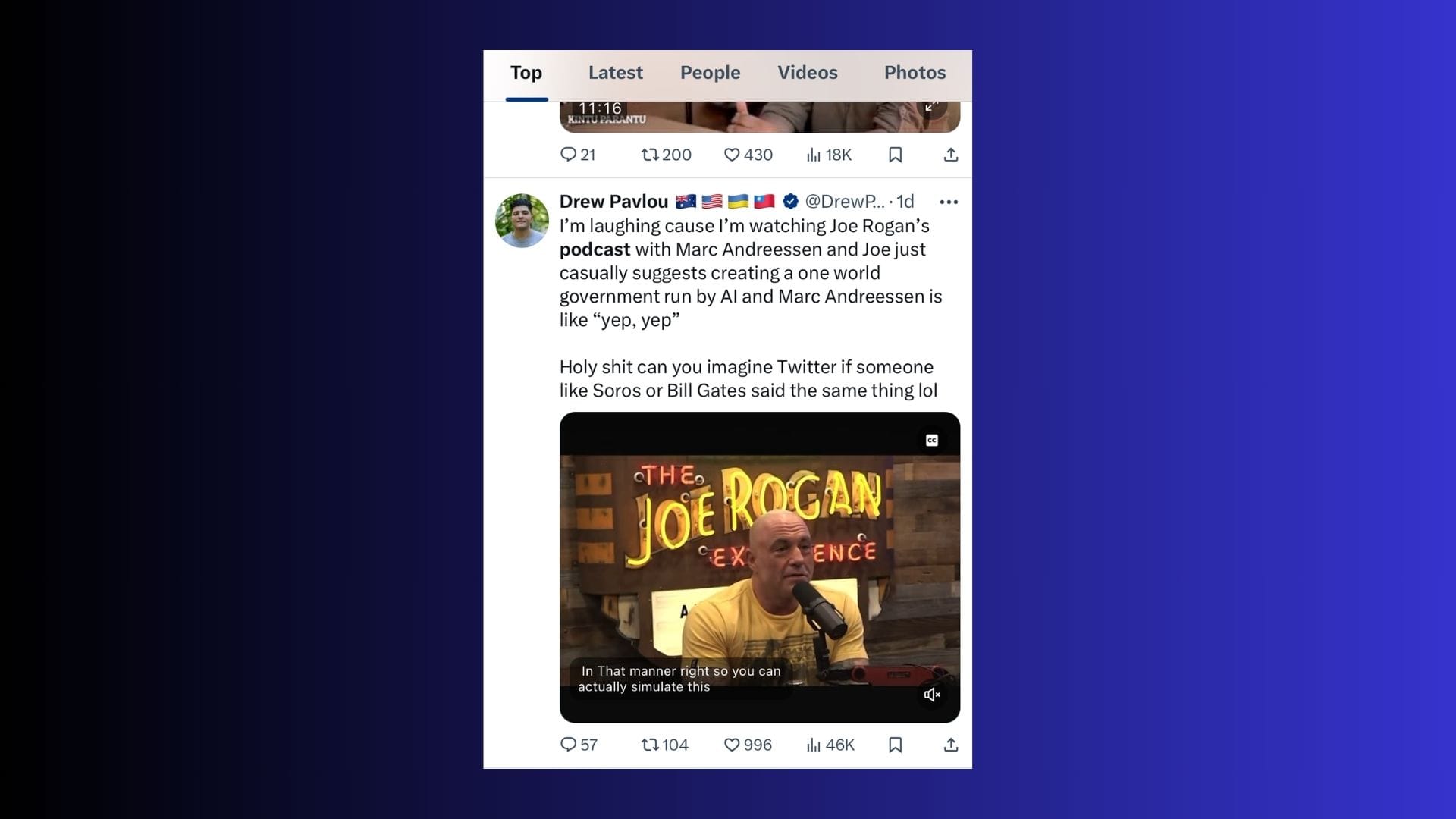This screenshot has width=1456, height=819.
Task: Switch to the Latest tab
Action: point(615,73)
